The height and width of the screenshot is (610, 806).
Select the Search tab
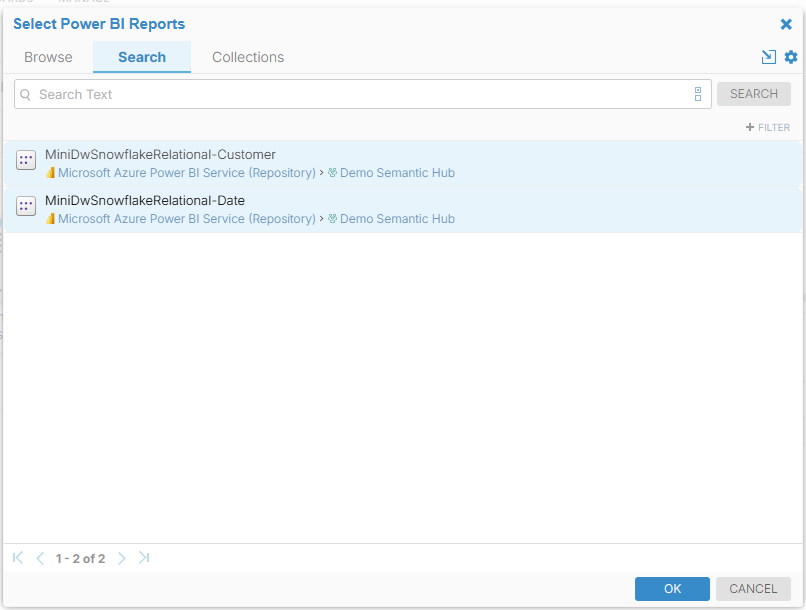142,57
